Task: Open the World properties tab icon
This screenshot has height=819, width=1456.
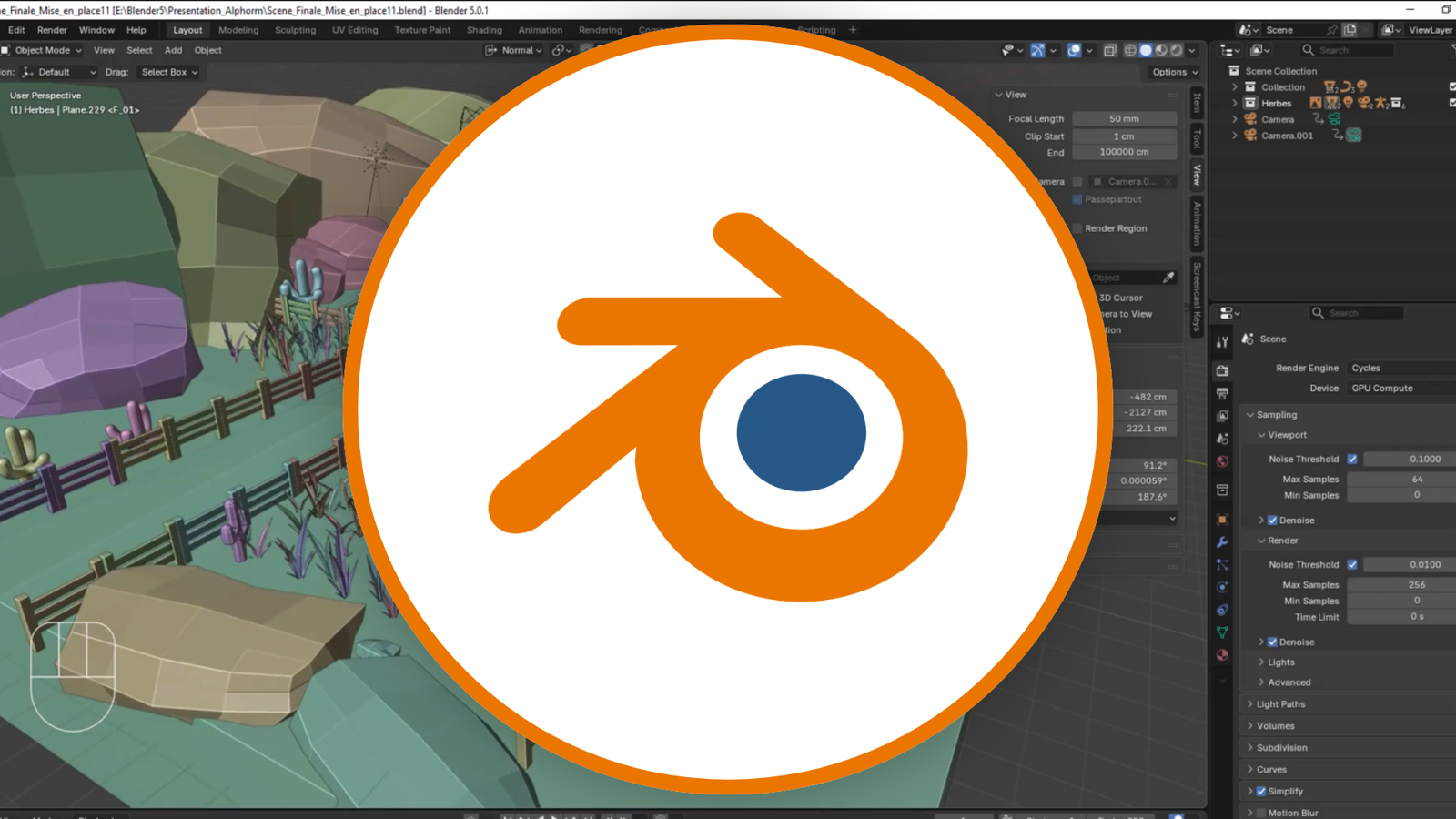Action: [x=1222, y=461]
